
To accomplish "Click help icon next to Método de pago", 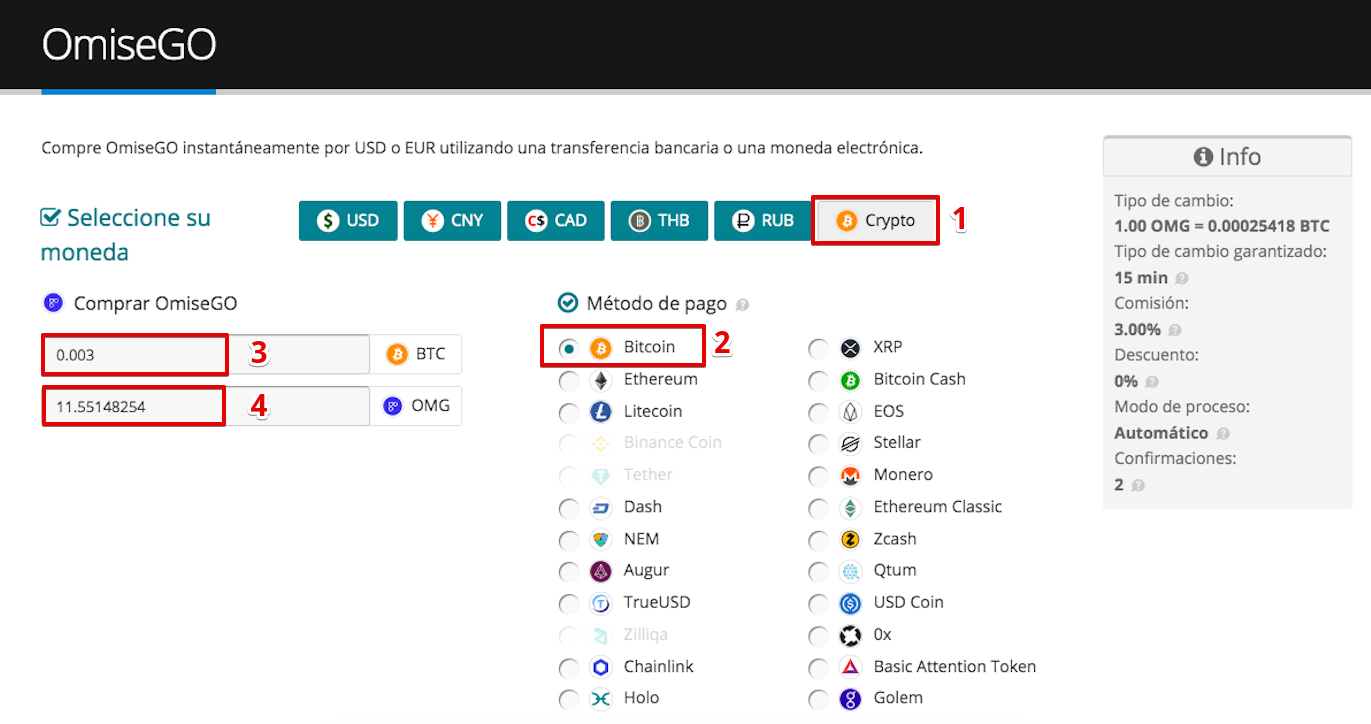I will click(x=742, y=304).
